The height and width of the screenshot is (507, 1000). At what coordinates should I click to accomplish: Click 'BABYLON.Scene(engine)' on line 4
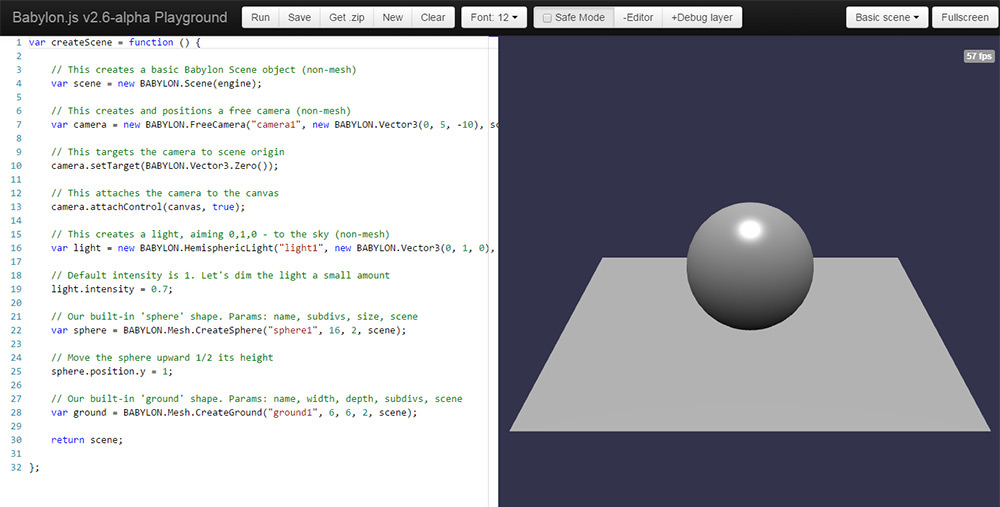tap(200, 84)
